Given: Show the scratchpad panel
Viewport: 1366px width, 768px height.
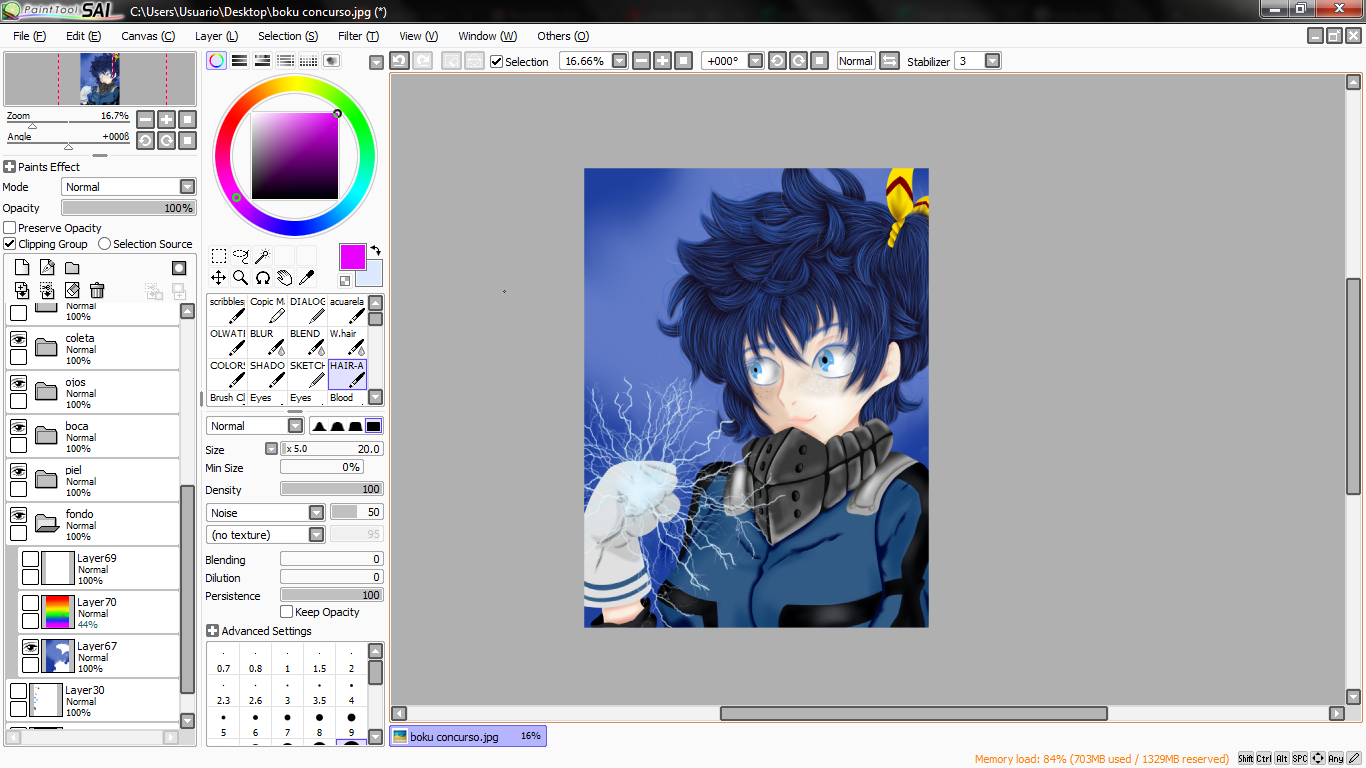Looking at the screenshot, I should pyautogui.click(x=332, y=61).
